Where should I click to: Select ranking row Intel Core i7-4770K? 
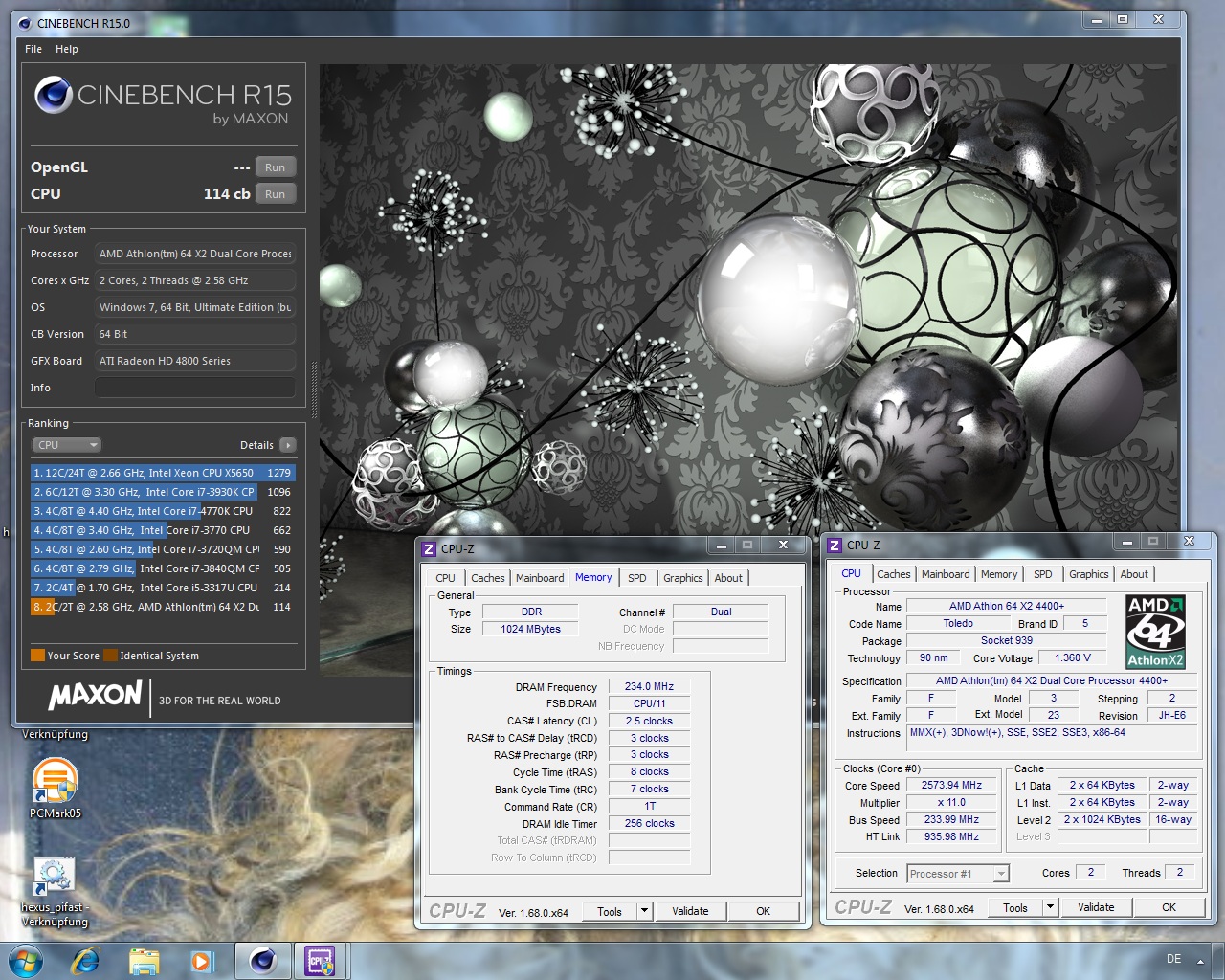pyautogui.click(x=163, y=511)
